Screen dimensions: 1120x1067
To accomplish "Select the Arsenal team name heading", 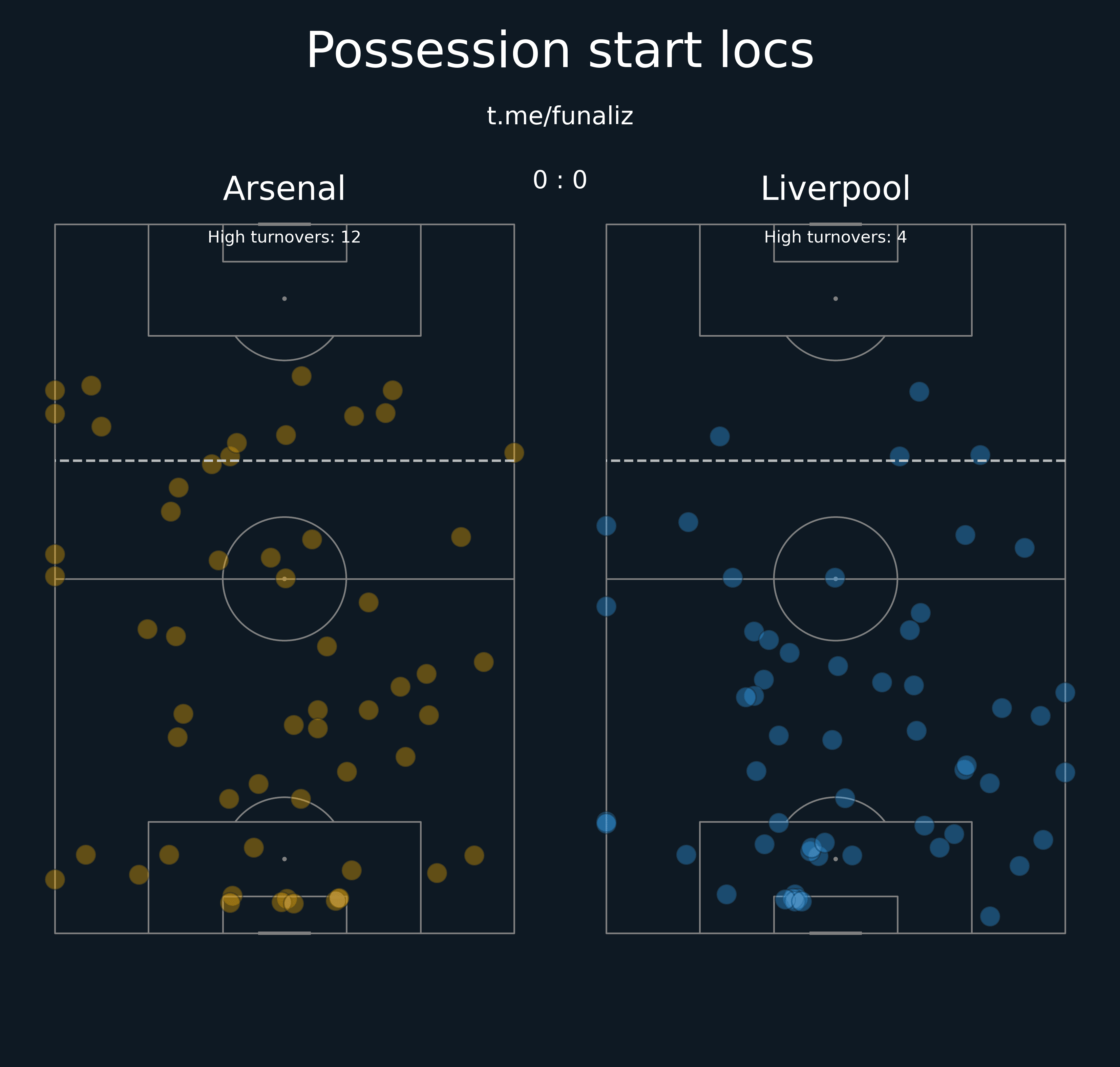I will coord(284,189).
